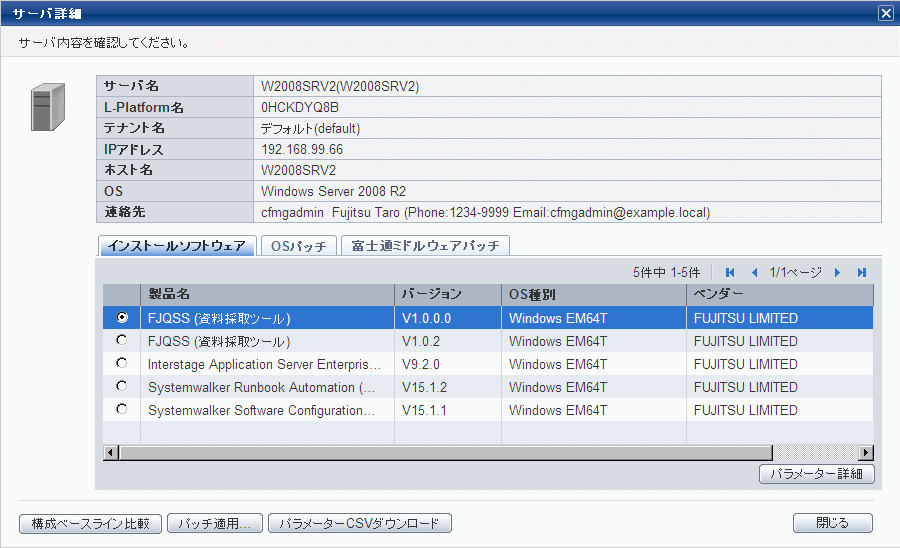Click the version cell V15.1.2
This screenshot has height=548, width=900.
click(x=424, y=387)
